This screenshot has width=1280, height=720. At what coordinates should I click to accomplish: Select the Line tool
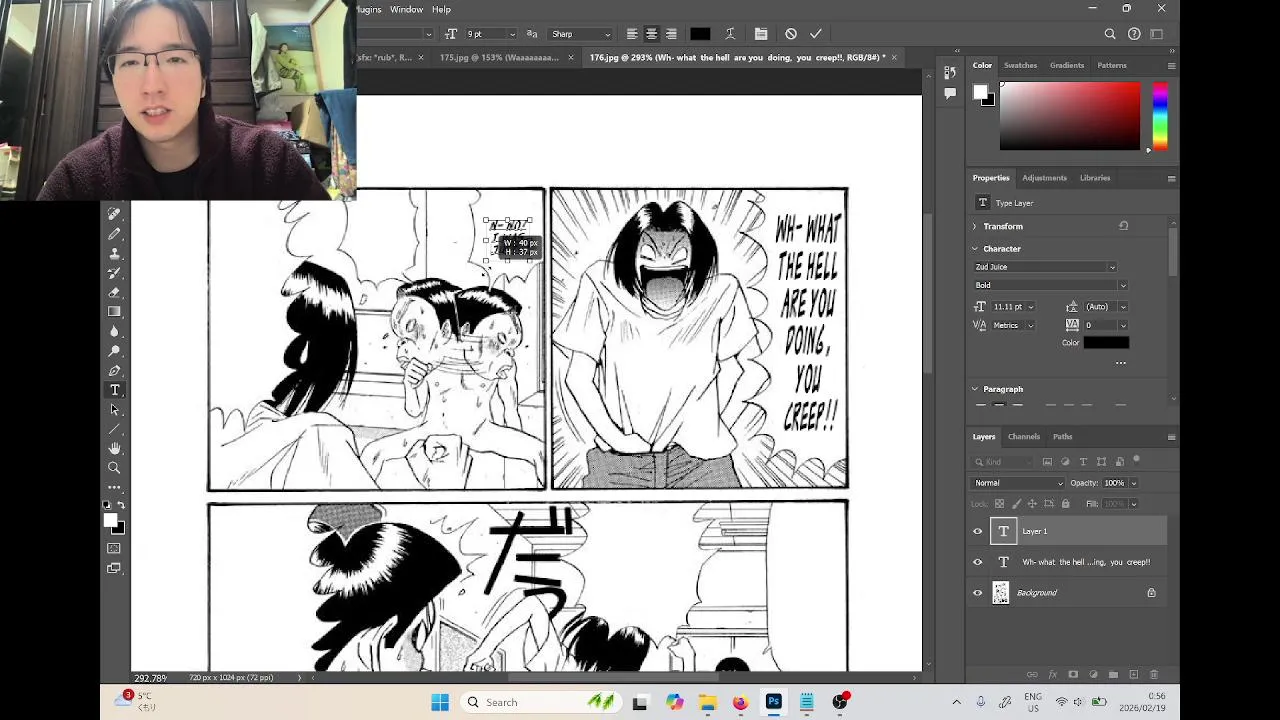(x=114, y=429)
